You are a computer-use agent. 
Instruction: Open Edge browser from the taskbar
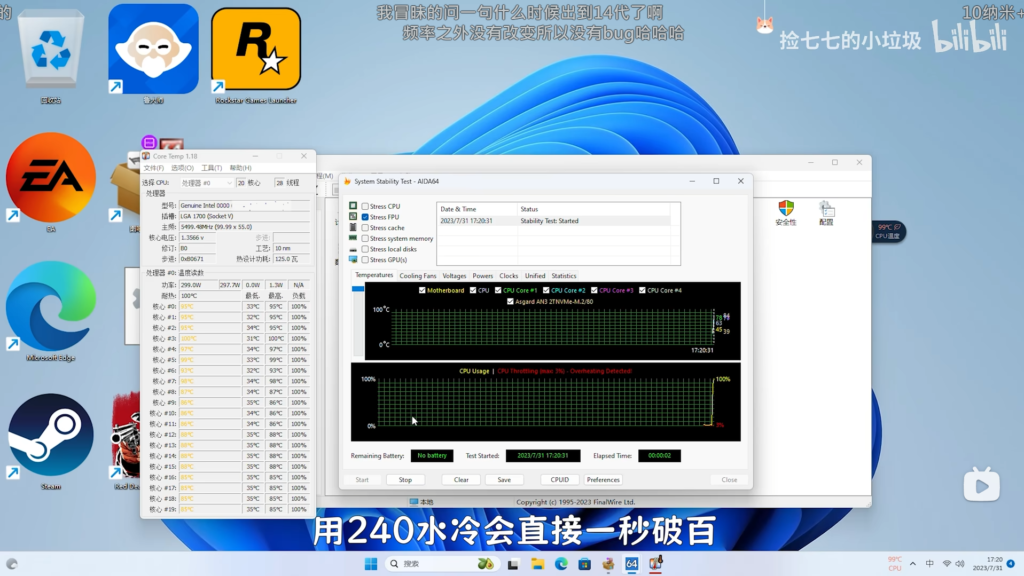click(x=561, y=564)
